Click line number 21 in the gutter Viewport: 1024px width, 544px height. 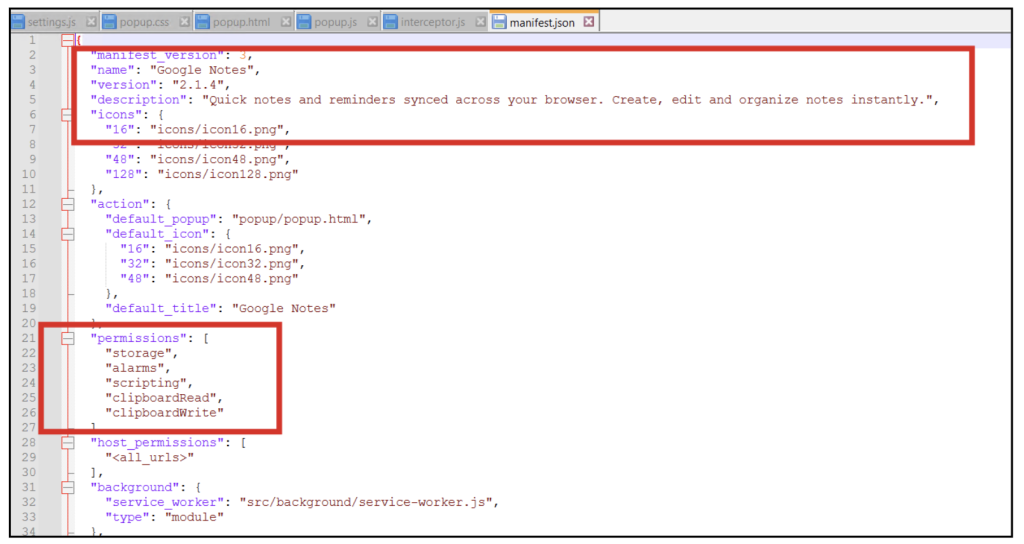29,338
